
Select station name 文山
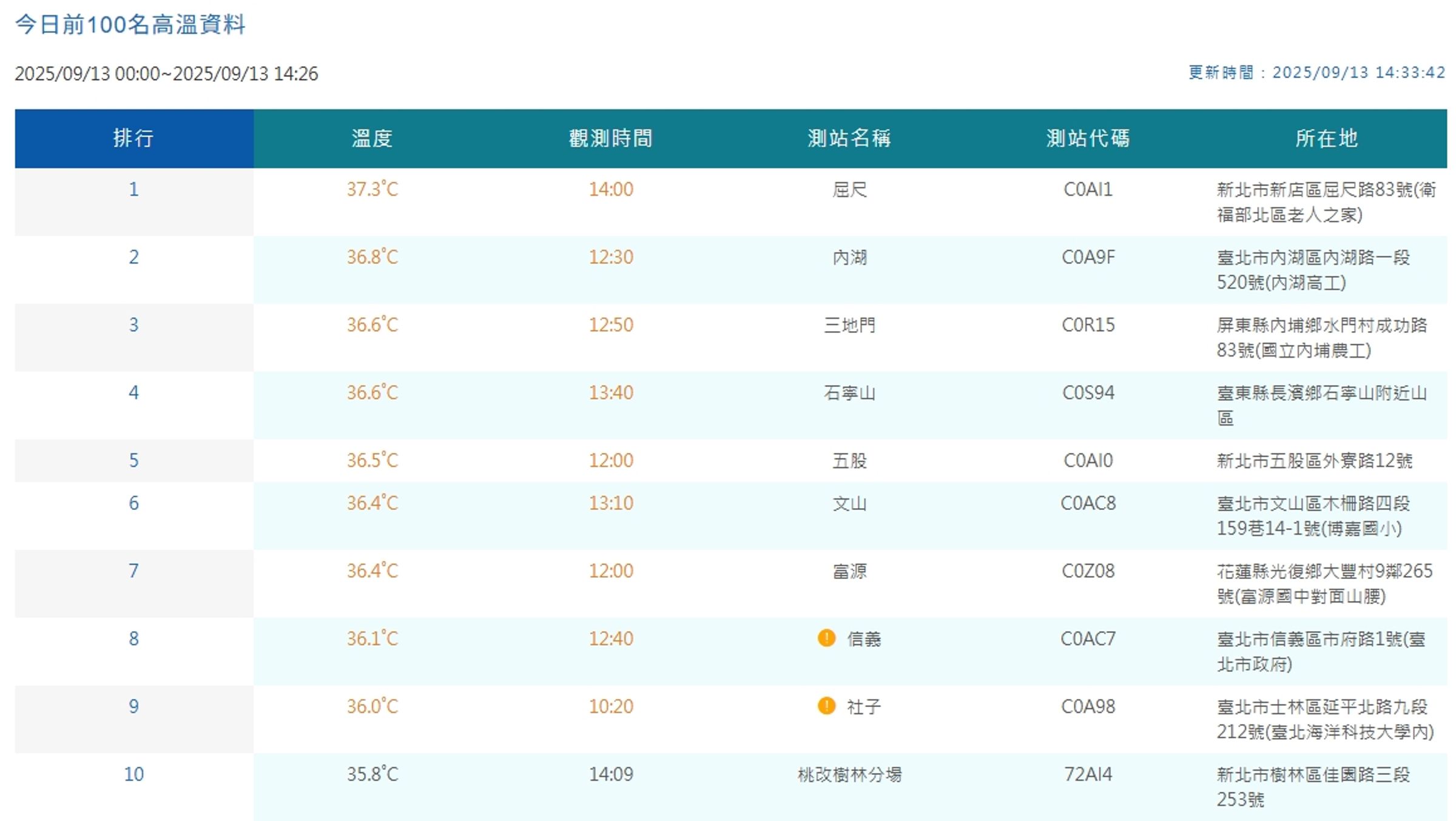click(849, 503)
